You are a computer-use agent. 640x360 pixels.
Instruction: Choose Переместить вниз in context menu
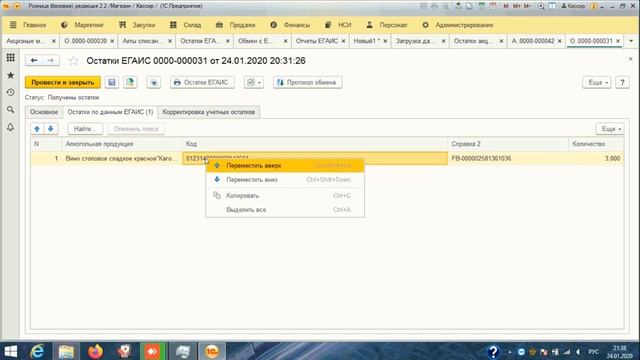click(x=285, y=180)
